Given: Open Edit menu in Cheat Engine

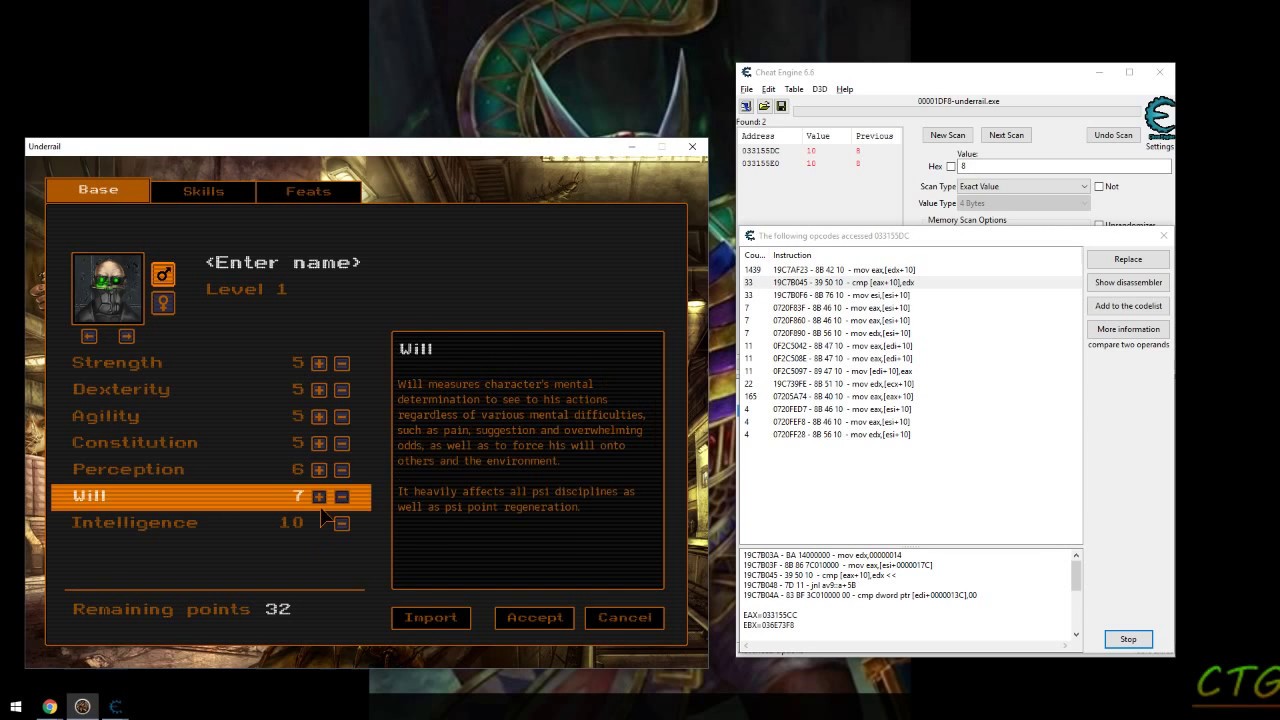Looking at the screenshot, I should 768,89.
